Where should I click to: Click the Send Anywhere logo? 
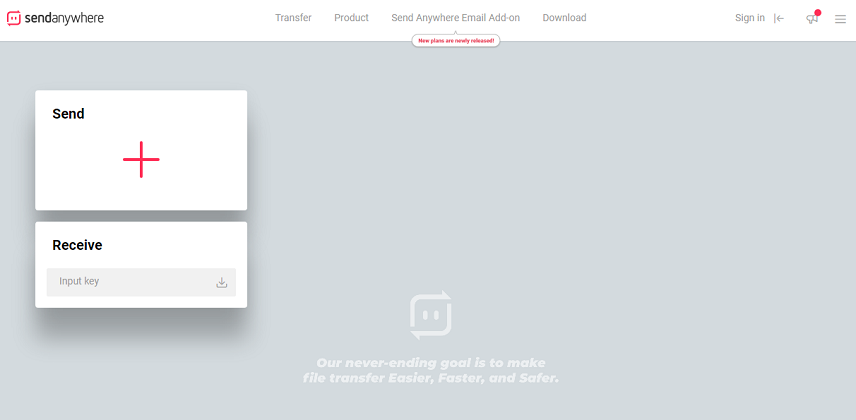pos(55,18)
